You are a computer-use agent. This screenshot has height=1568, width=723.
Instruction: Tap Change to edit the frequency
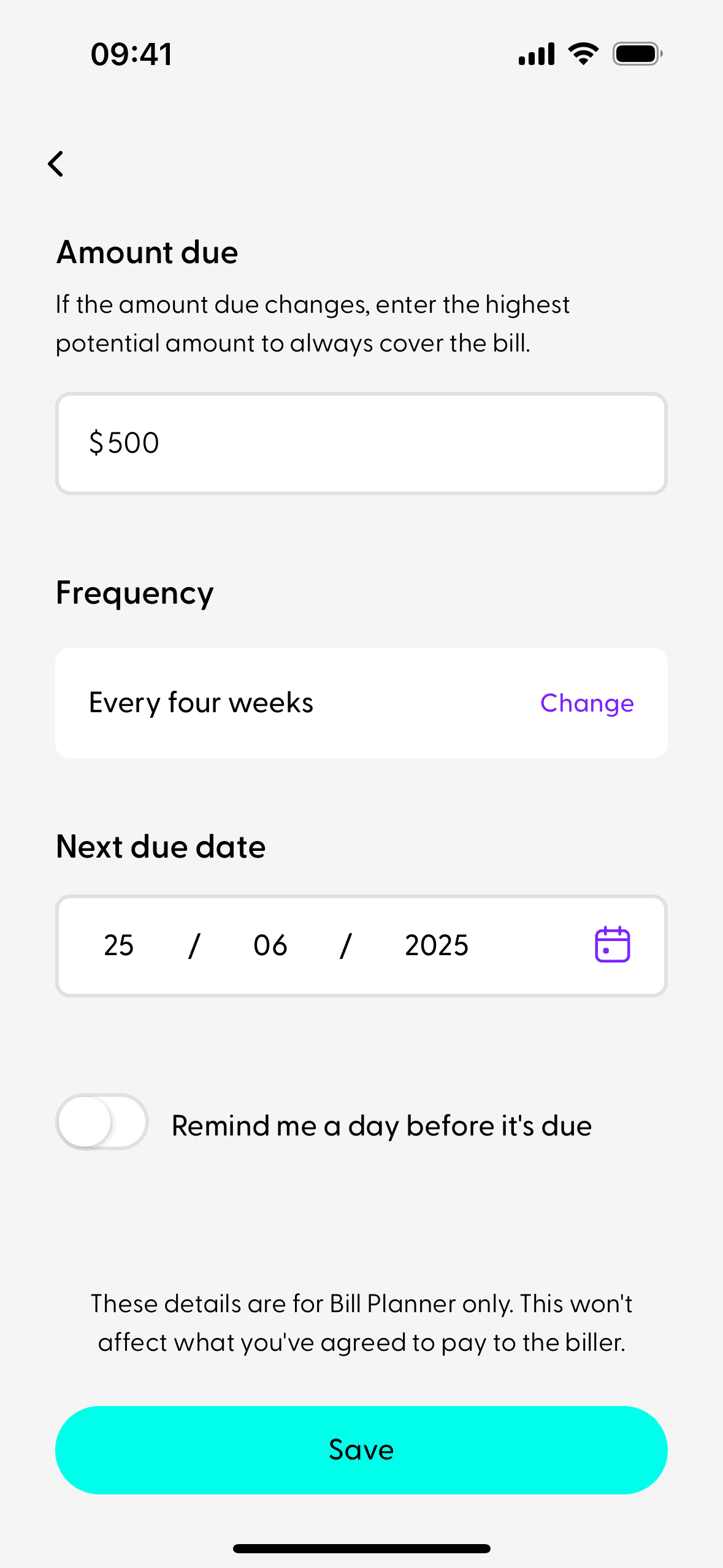pyautogui.click(x=587, y=703)
